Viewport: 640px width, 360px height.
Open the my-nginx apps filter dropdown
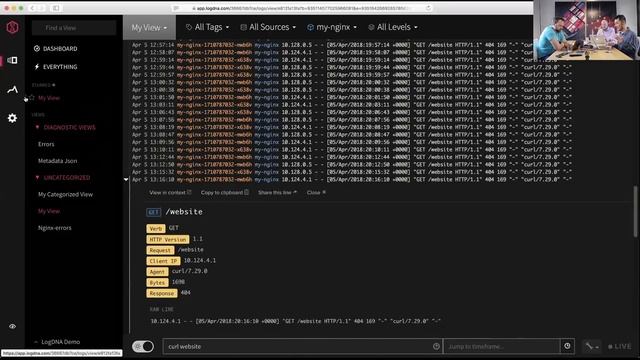click(332, 27)
